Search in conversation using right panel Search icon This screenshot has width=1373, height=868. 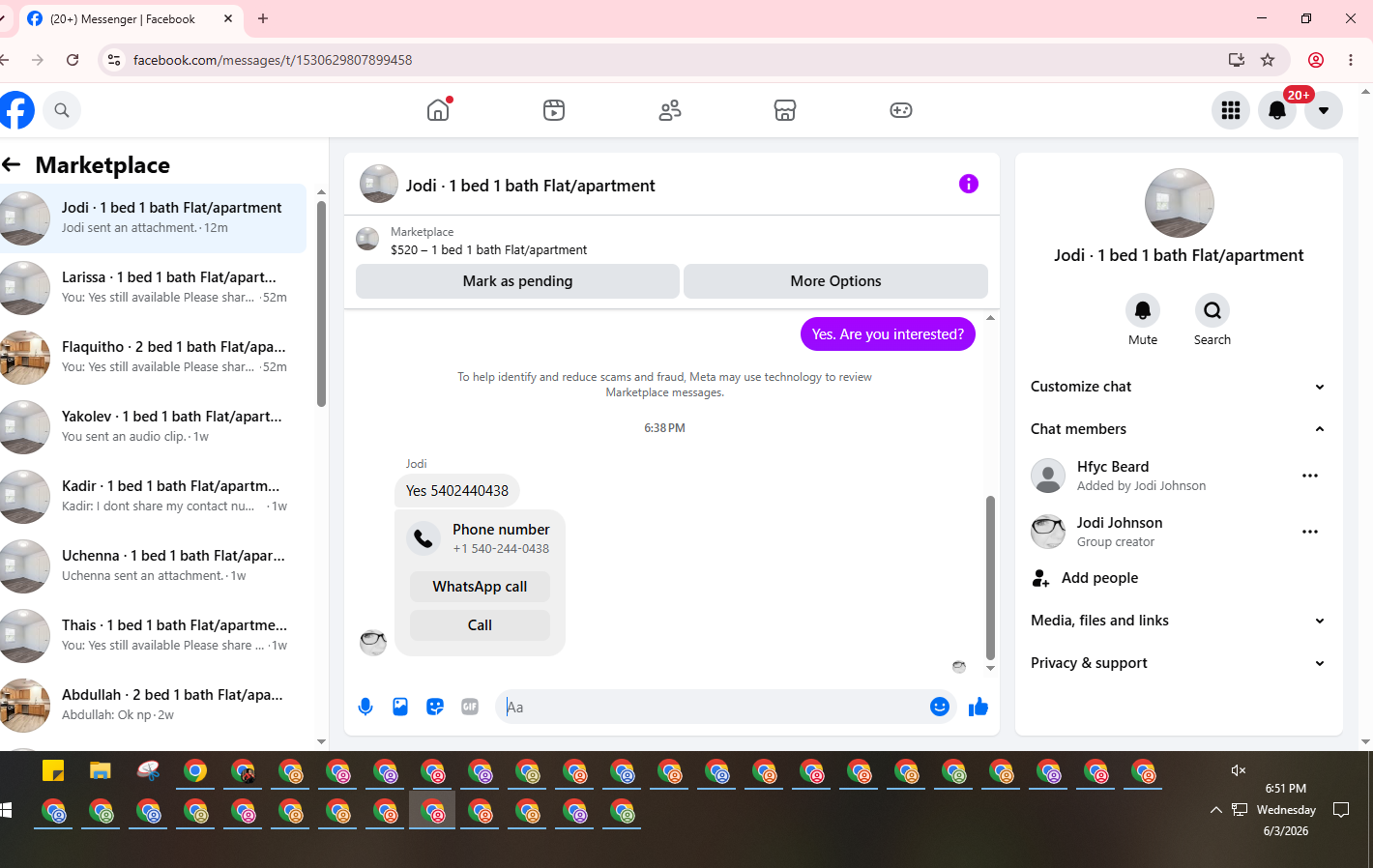click(1212, 310)
